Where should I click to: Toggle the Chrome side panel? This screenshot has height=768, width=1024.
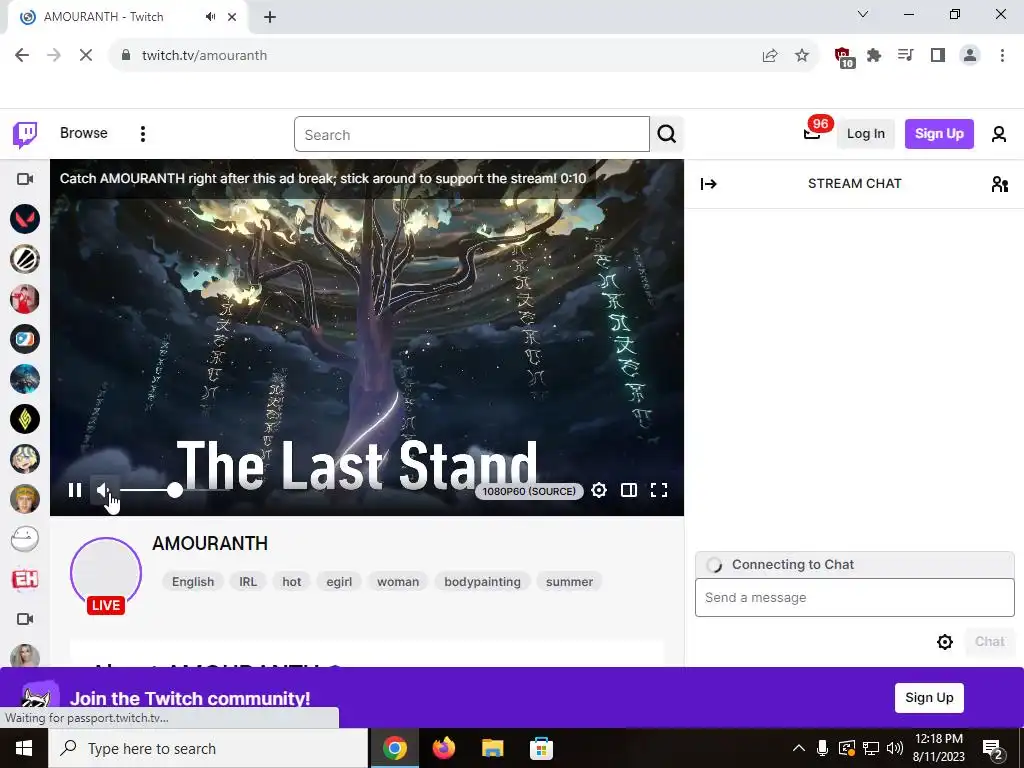938,56
